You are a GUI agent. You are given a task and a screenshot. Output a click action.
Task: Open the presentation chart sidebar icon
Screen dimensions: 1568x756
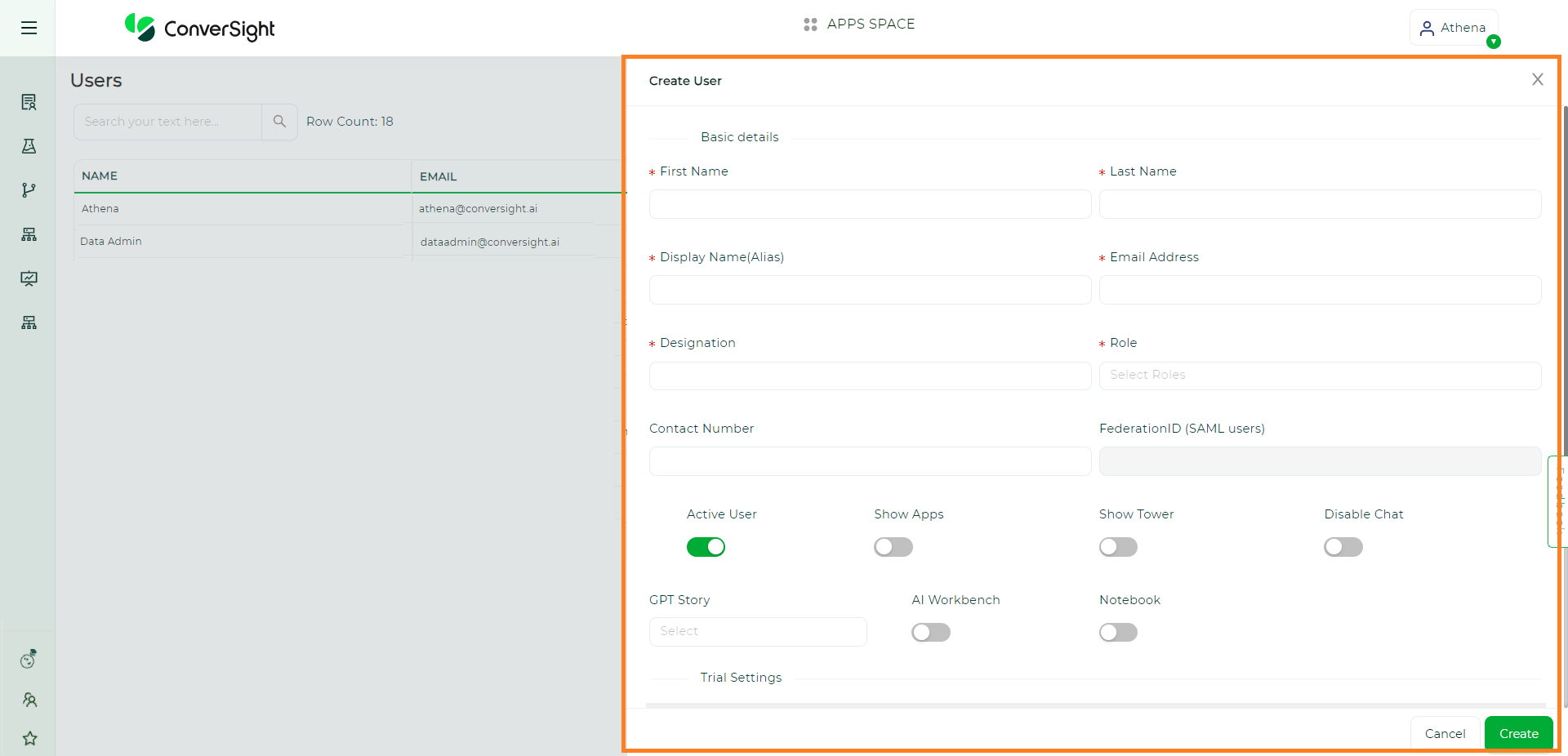tap(29, 278)
